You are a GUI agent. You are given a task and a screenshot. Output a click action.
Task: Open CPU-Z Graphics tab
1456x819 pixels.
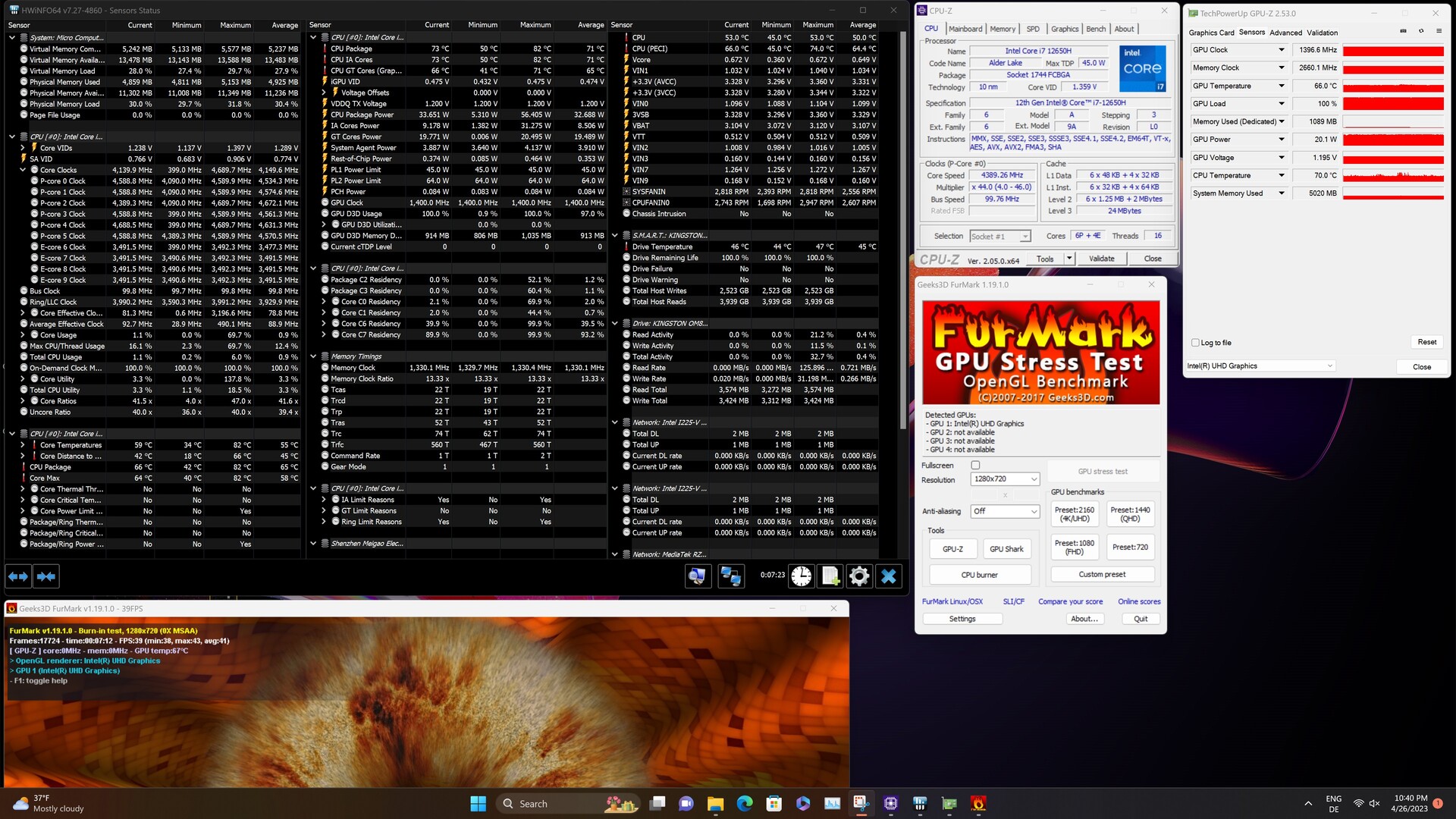point(1065,29)
